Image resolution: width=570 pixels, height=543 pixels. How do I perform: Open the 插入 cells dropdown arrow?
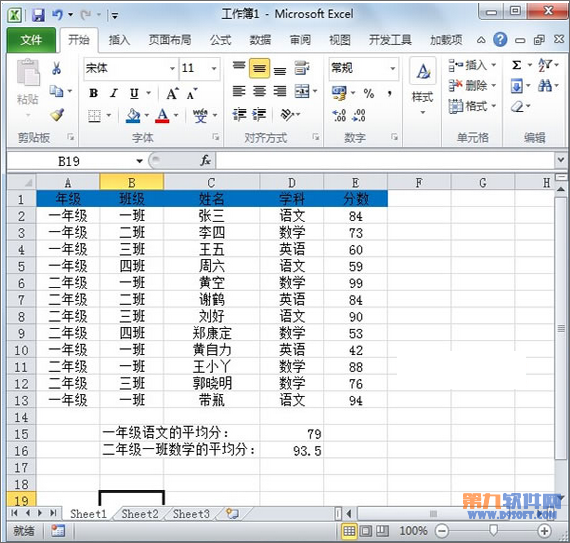494,65
